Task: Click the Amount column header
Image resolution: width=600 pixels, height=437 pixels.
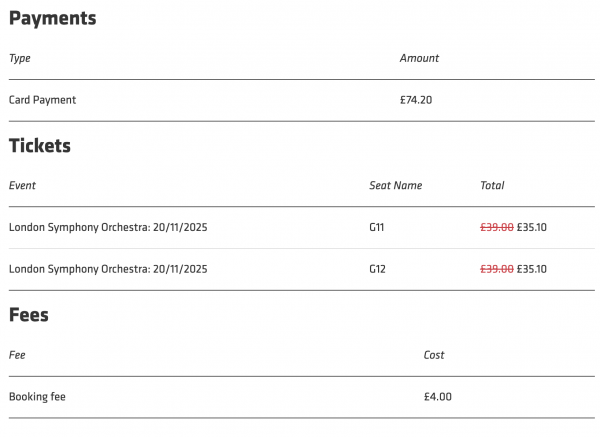Action: coord(419,58)
